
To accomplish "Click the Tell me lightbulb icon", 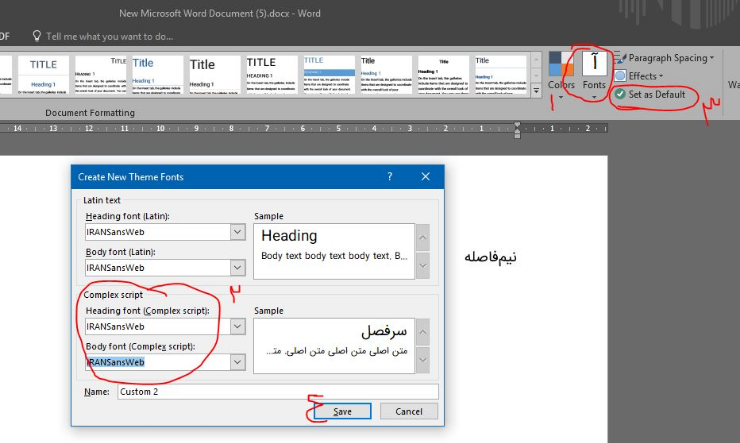I will point(36,36).
